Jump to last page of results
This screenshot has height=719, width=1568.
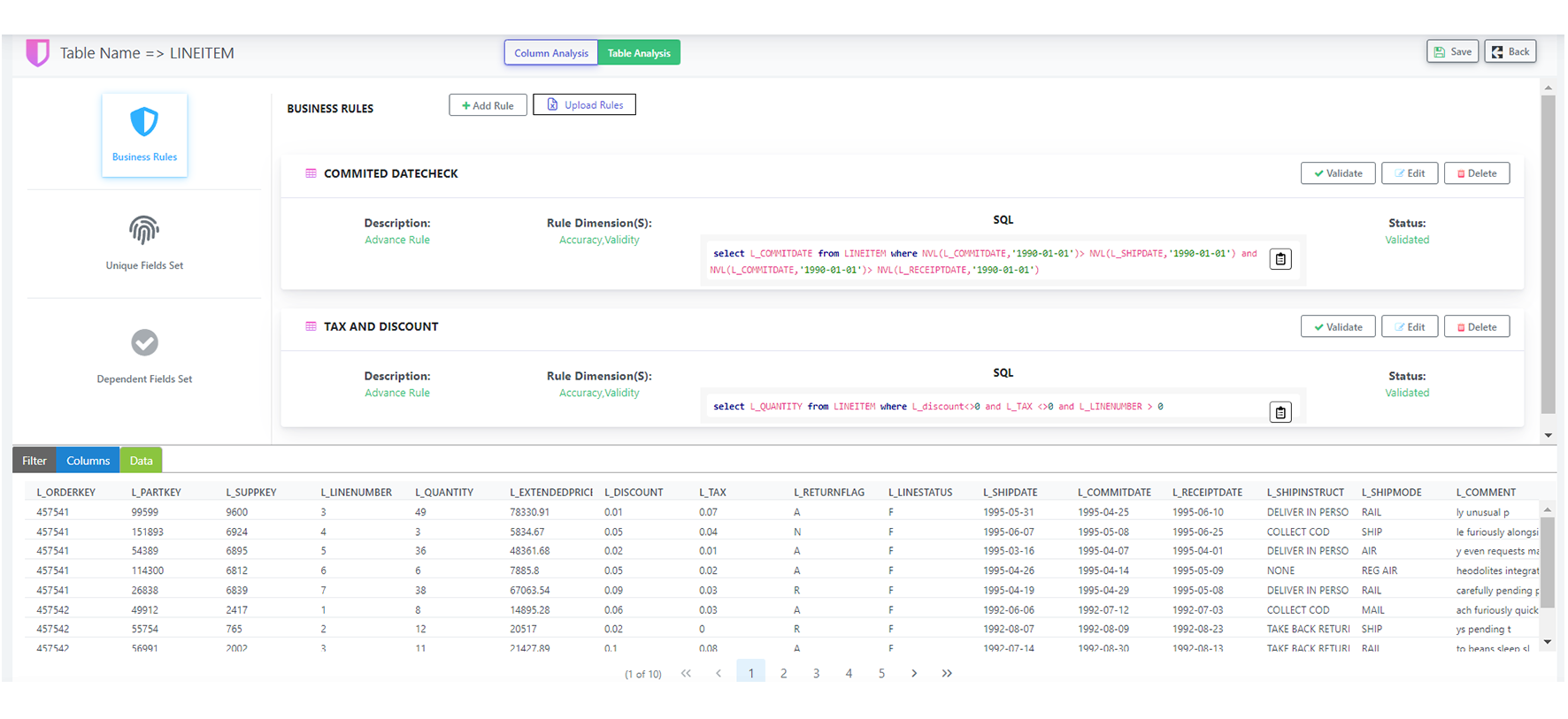coord(947,674)
